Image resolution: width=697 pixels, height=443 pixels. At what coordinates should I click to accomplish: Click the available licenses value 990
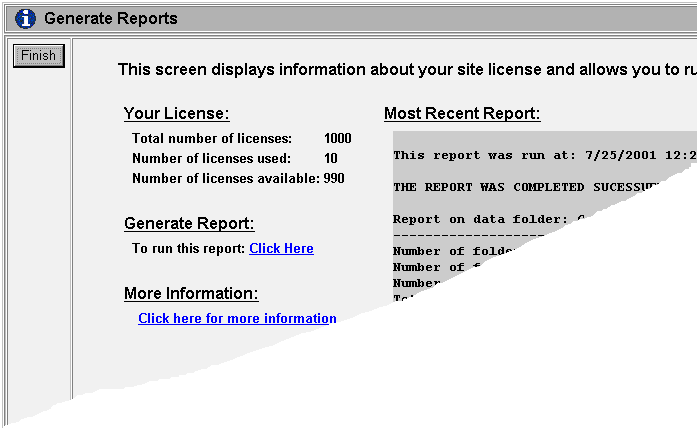pyautogui.click(x=334, y=178)
